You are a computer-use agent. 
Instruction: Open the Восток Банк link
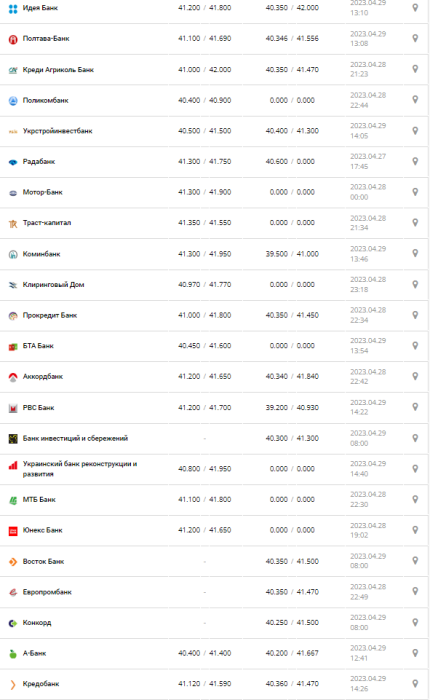(x=43, y=561)
